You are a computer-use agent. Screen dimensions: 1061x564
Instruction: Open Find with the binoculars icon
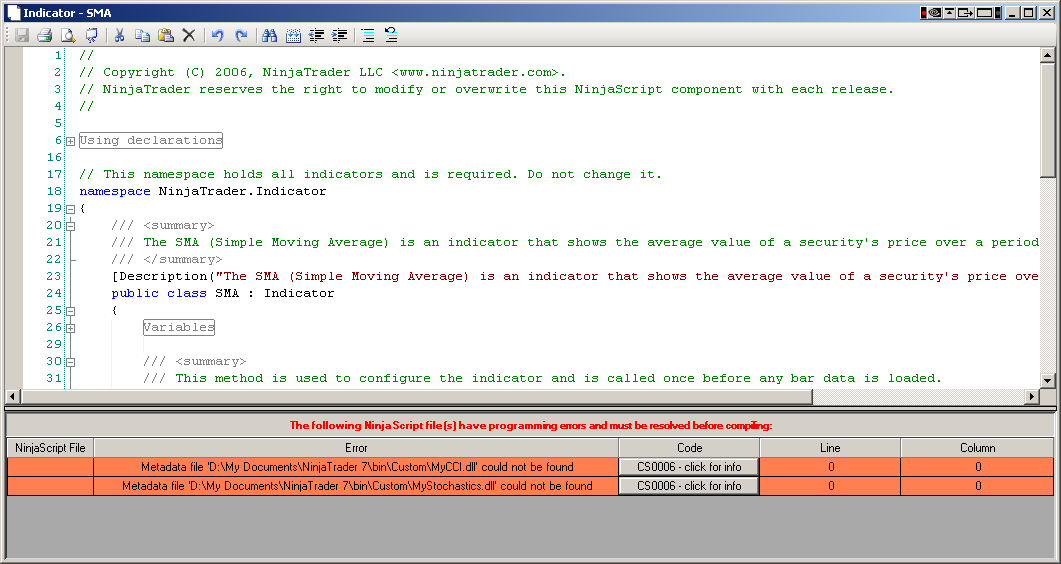point(269,35)
